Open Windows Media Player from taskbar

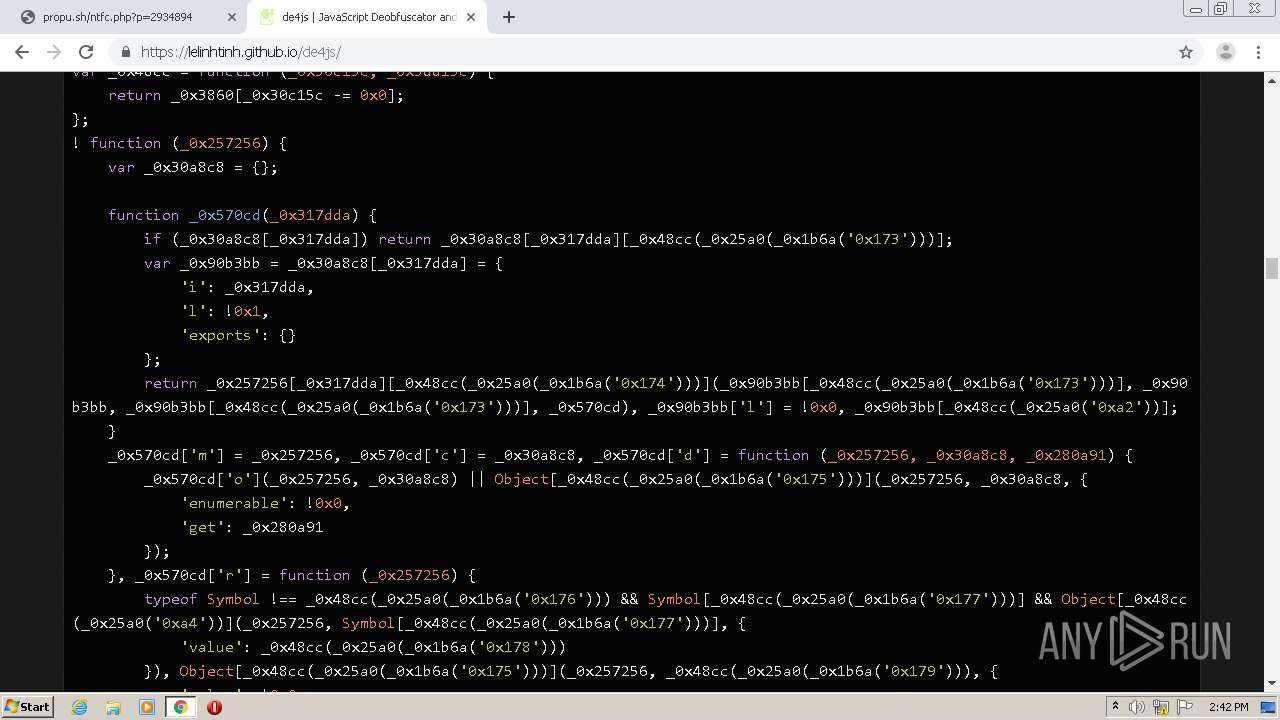pos(147,707)
